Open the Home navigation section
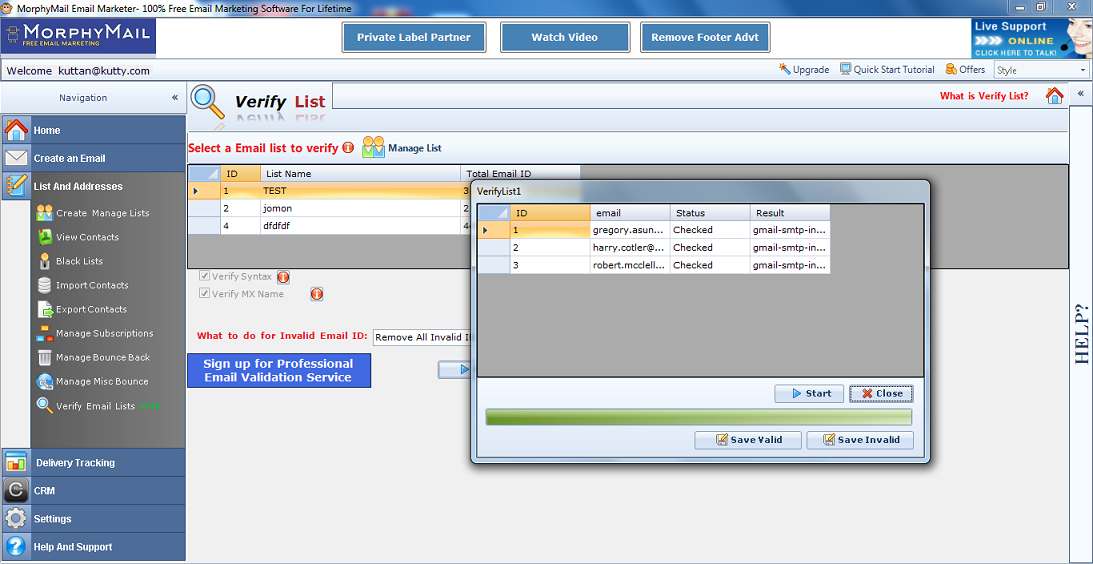This screenshot has height=564, width=1093. [x=93, y=130]
